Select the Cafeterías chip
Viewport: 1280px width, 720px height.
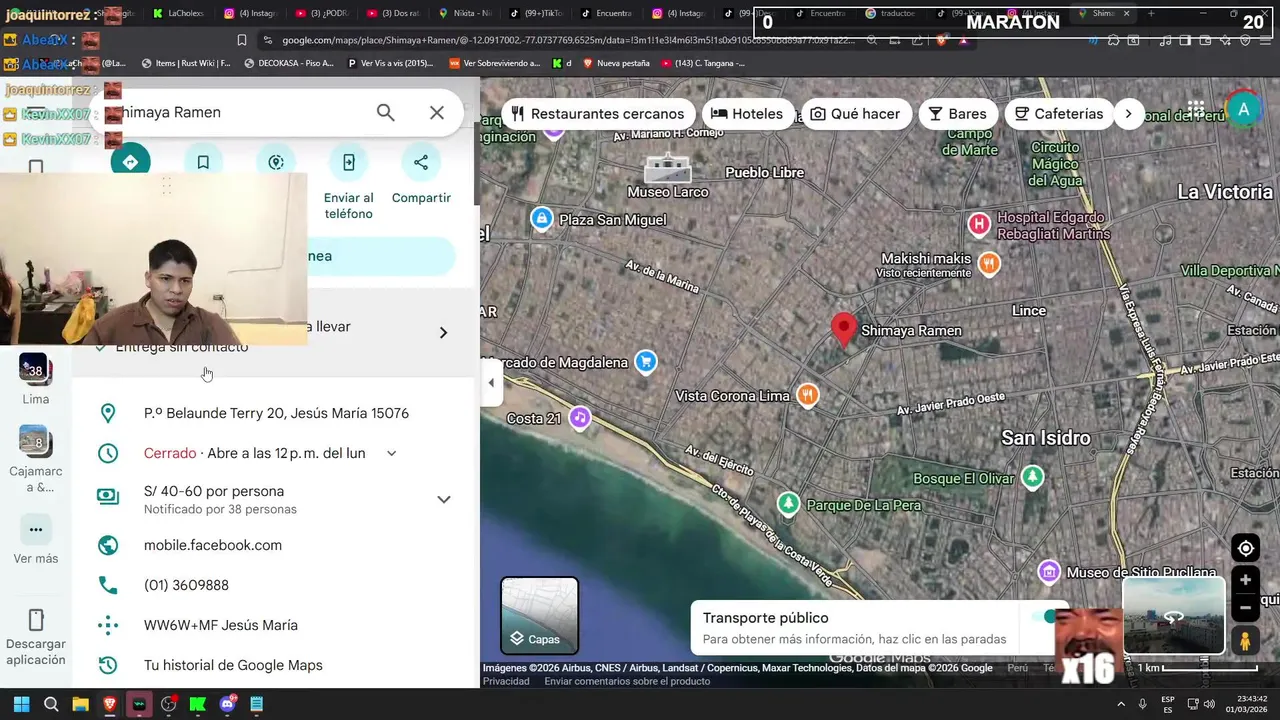(x=1058, y=114)
